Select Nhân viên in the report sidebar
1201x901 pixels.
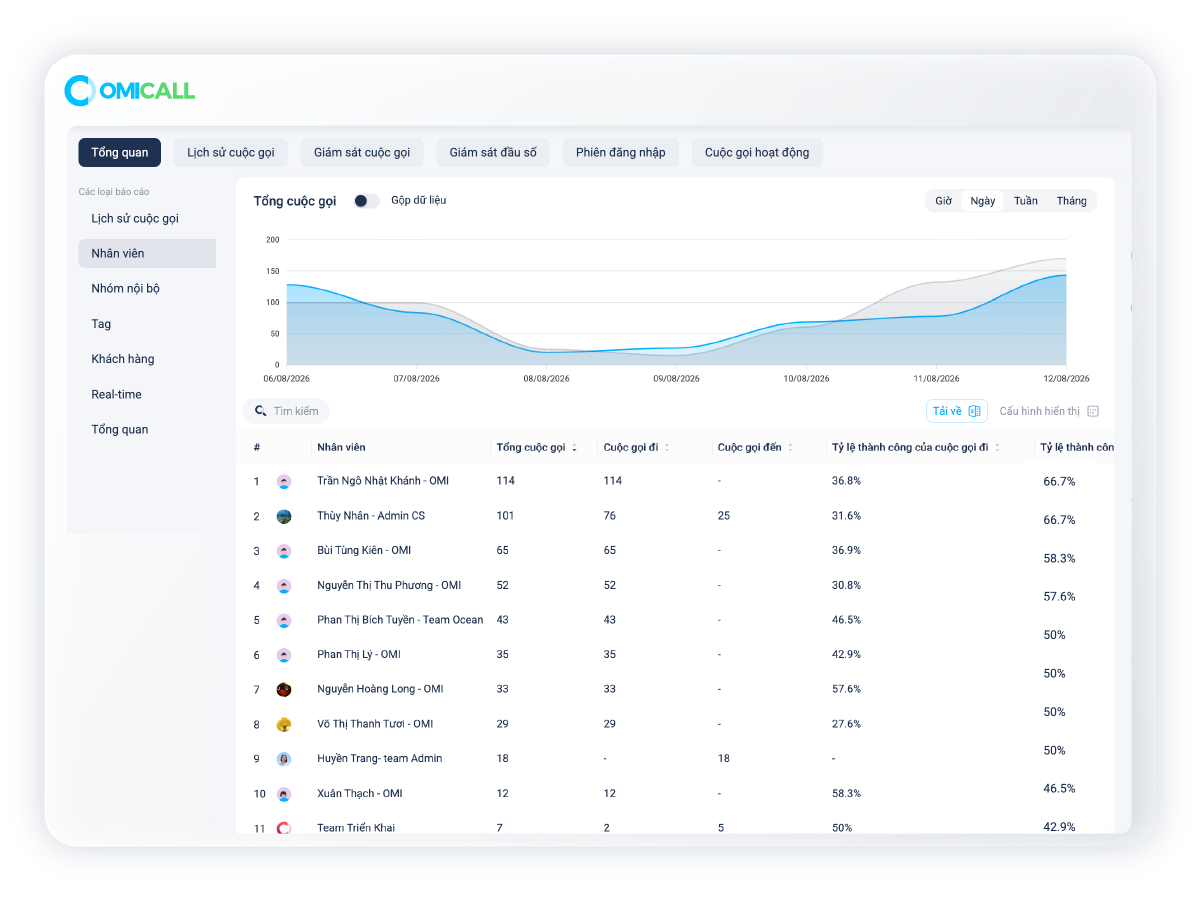(147, 253)
